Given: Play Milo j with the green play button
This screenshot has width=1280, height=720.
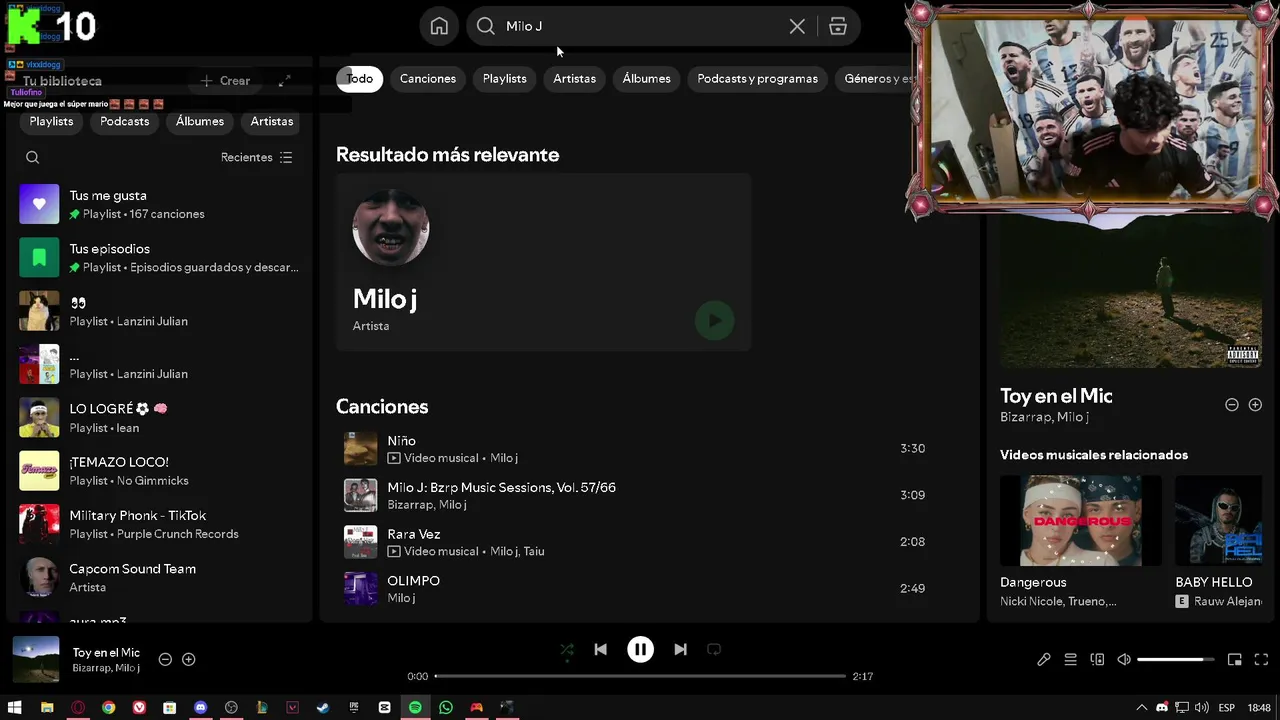Looking at the screenshot, I should point(714,320).
